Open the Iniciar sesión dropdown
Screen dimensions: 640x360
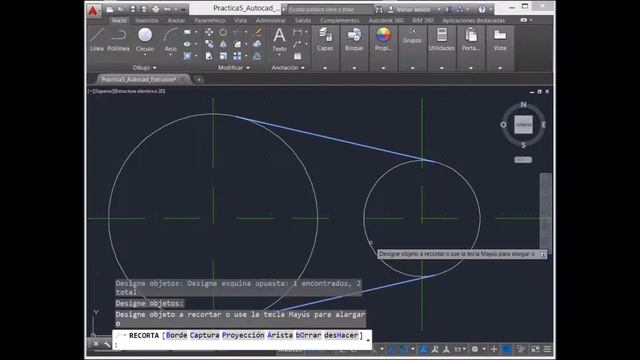pyautogui.click(x=439, y=9)
